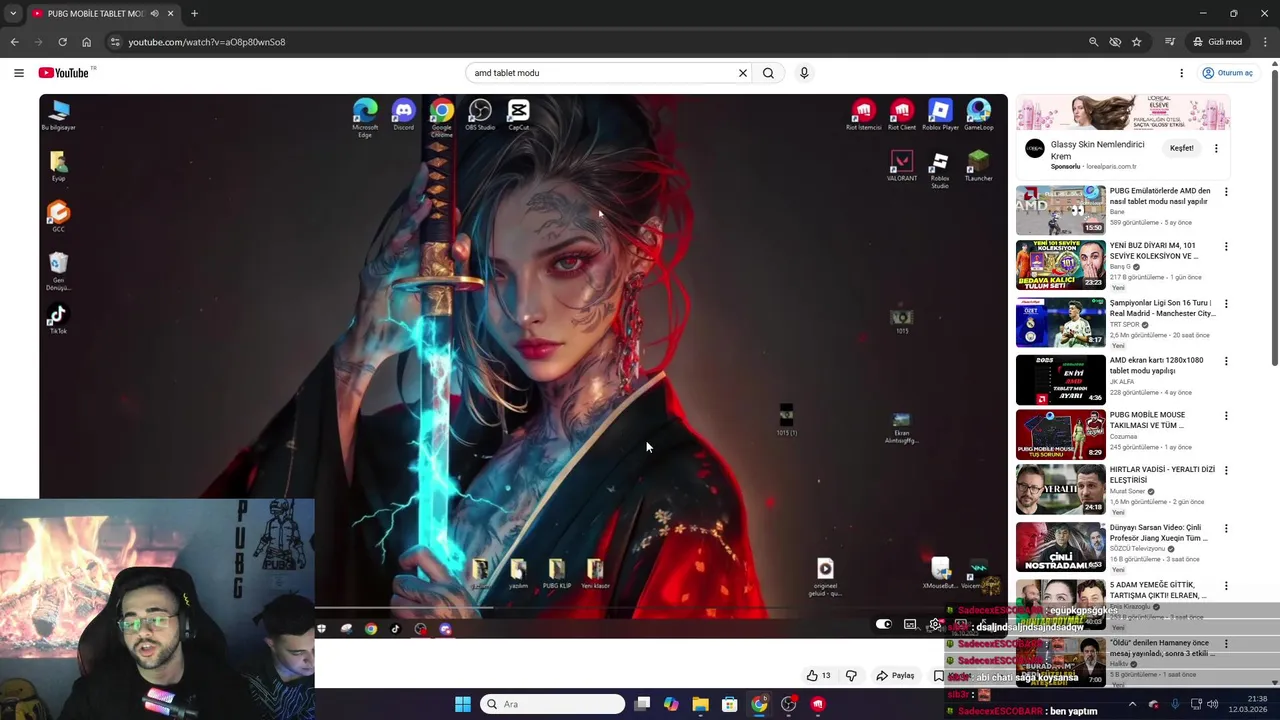The width and height of the screenshot is (1280, 720).
Task: Open the Riot Client taskbar icon
Action: tap(818, 704)
